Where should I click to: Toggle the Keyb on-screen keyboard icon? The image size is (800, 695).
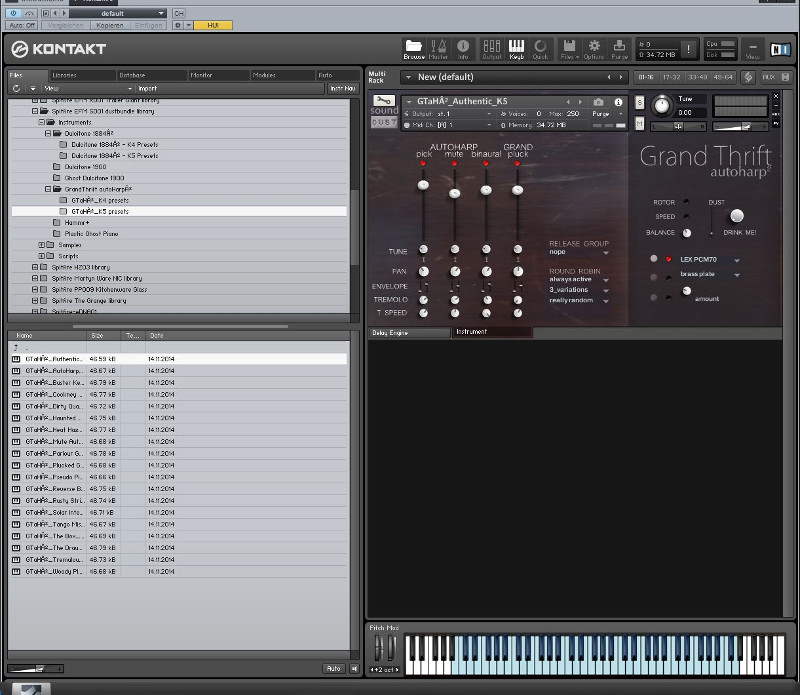(x=516, y=49)
